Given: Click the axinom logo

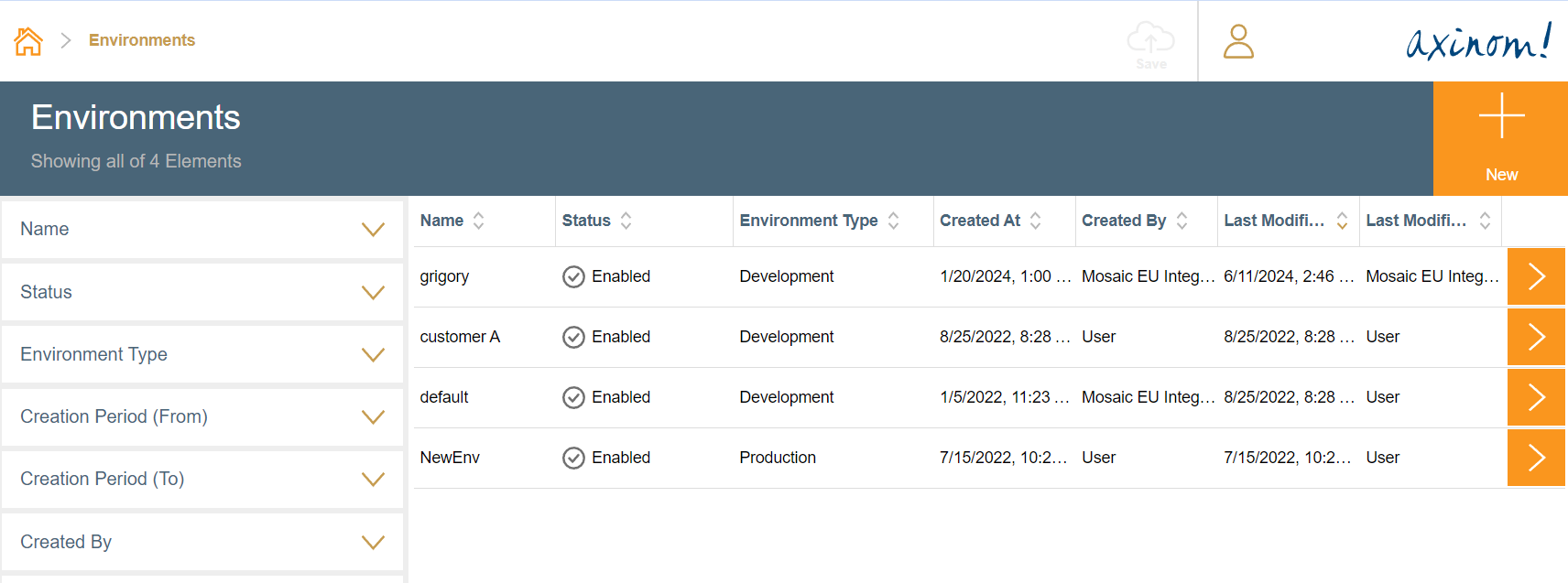Looking at the screenshot, I should click(1478, 41).
